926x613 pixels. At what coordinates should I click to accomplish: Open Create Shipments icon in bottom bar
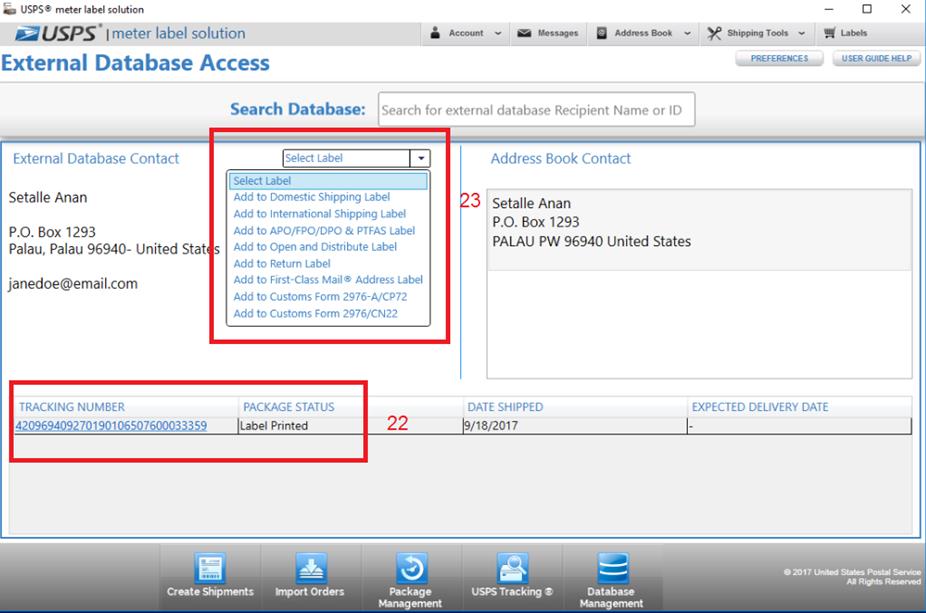(210, 569)
